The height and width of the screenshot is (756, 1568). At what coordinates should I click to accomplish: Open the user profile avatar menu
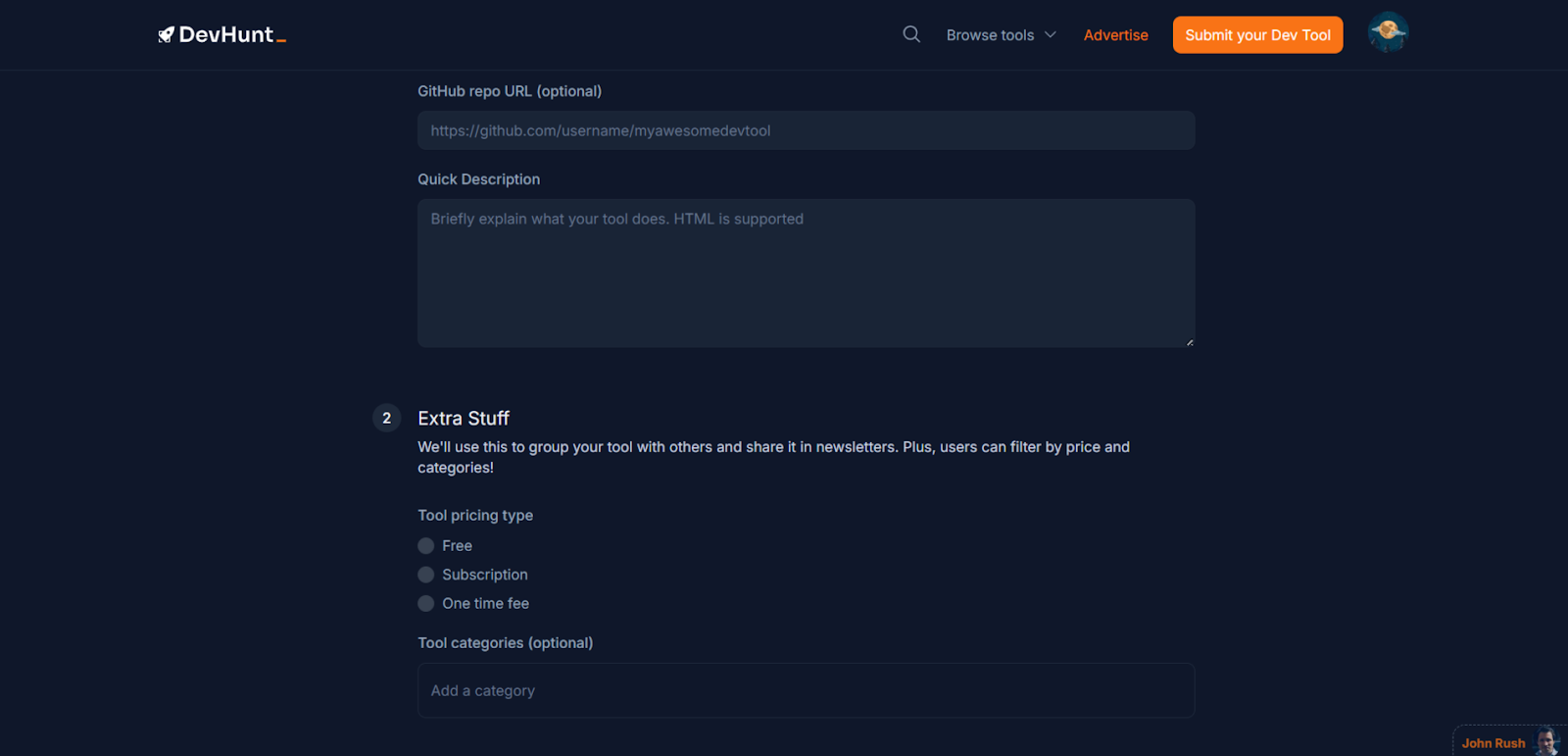pos(1388,32)
